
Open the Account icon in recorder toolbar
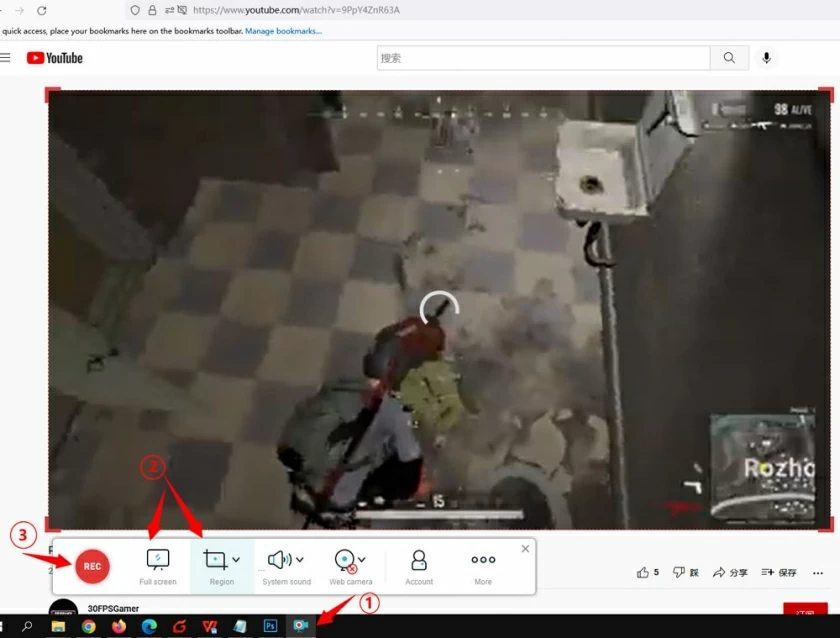point(418,560)
